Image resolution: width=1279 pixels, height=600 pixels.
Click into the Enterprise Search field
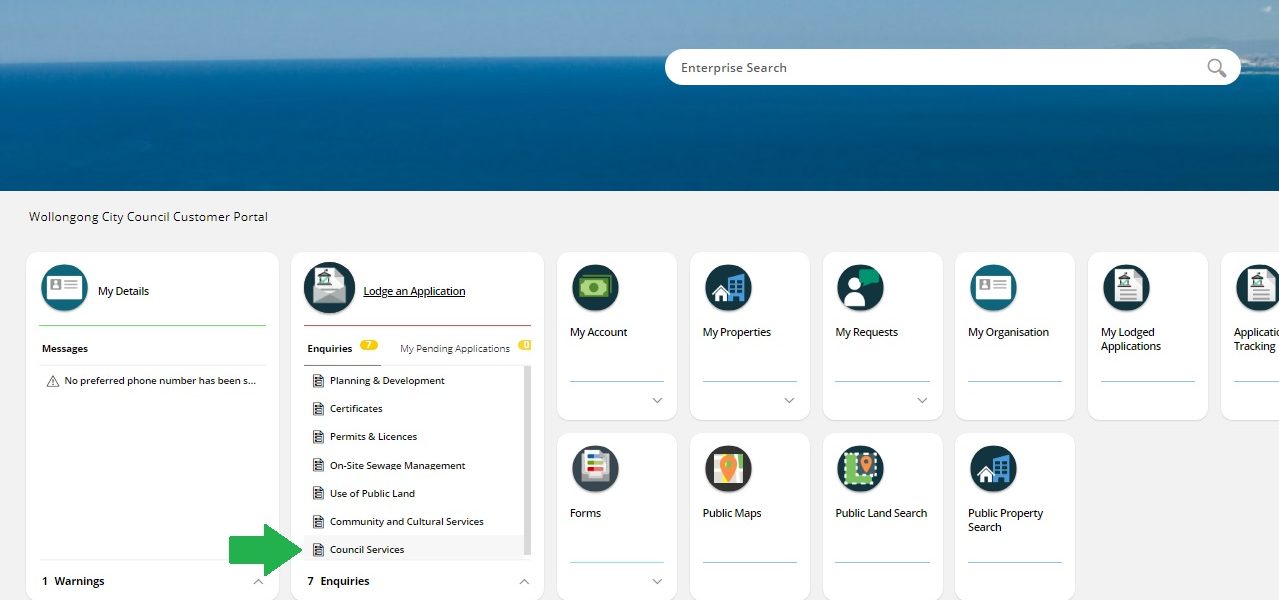[x=930, y=68]
